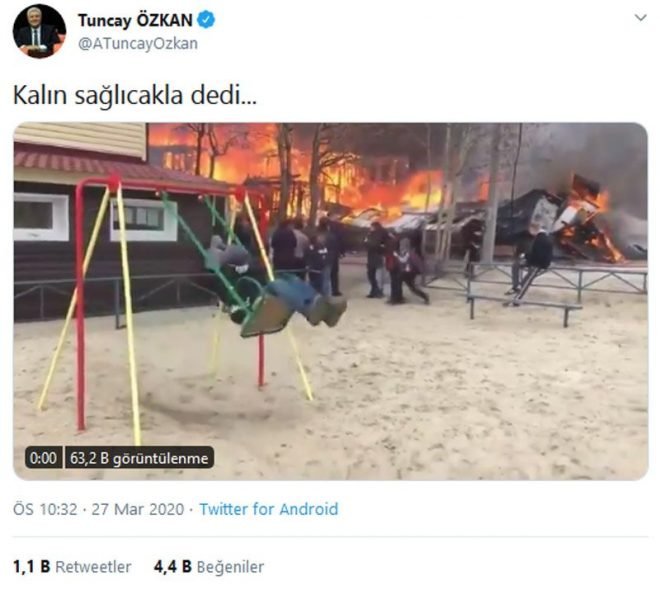
Task: Click the ÖS 10:32 post time
Action: coord(45,509)
